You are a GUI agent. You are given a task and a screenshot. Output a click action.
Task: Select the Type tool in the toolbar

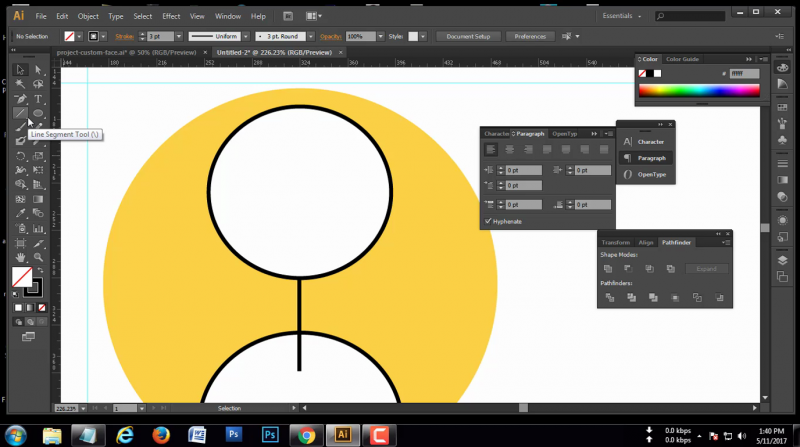click(x=38, y=99)
